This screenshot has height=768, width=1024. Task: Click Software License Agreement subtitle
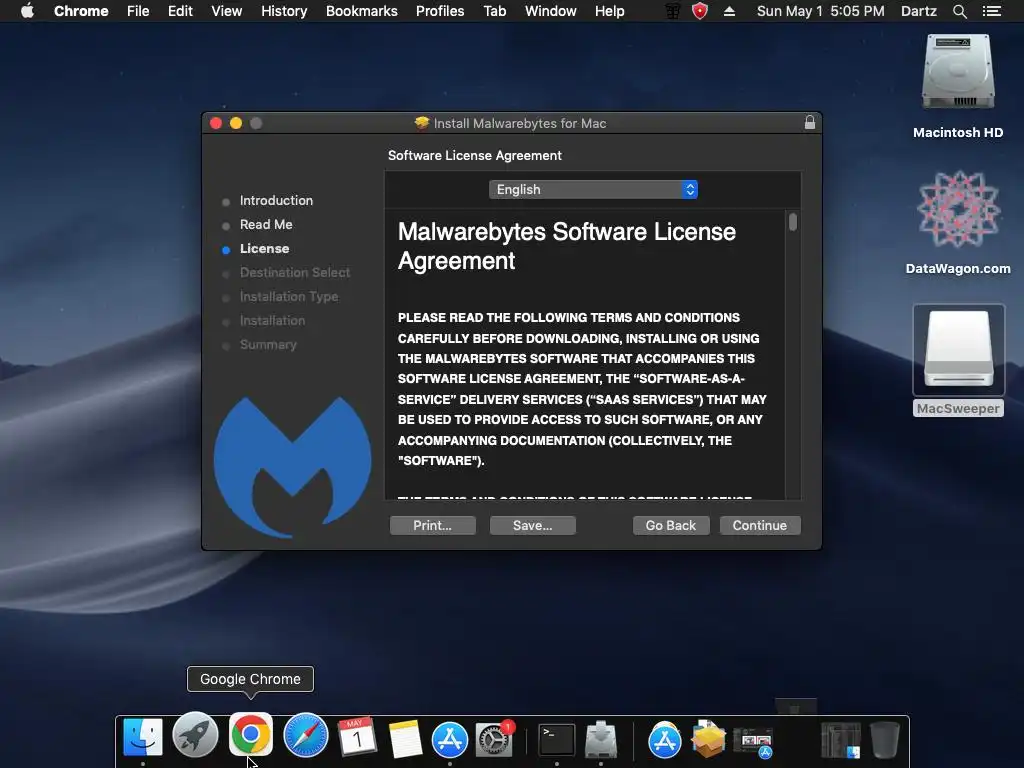[475, 155]
